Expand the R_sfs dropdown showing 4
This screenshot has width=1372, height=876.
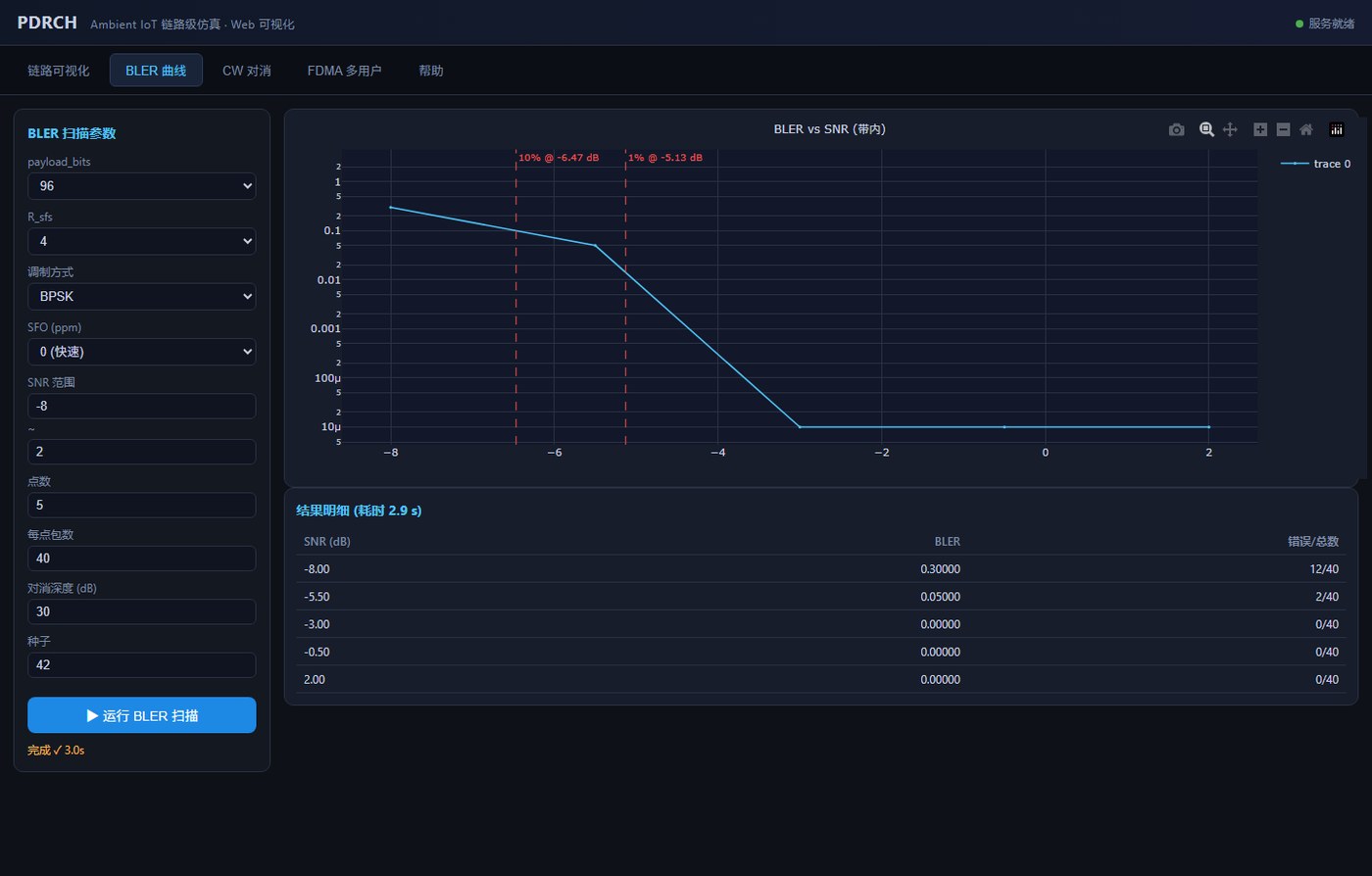point(141,241)
